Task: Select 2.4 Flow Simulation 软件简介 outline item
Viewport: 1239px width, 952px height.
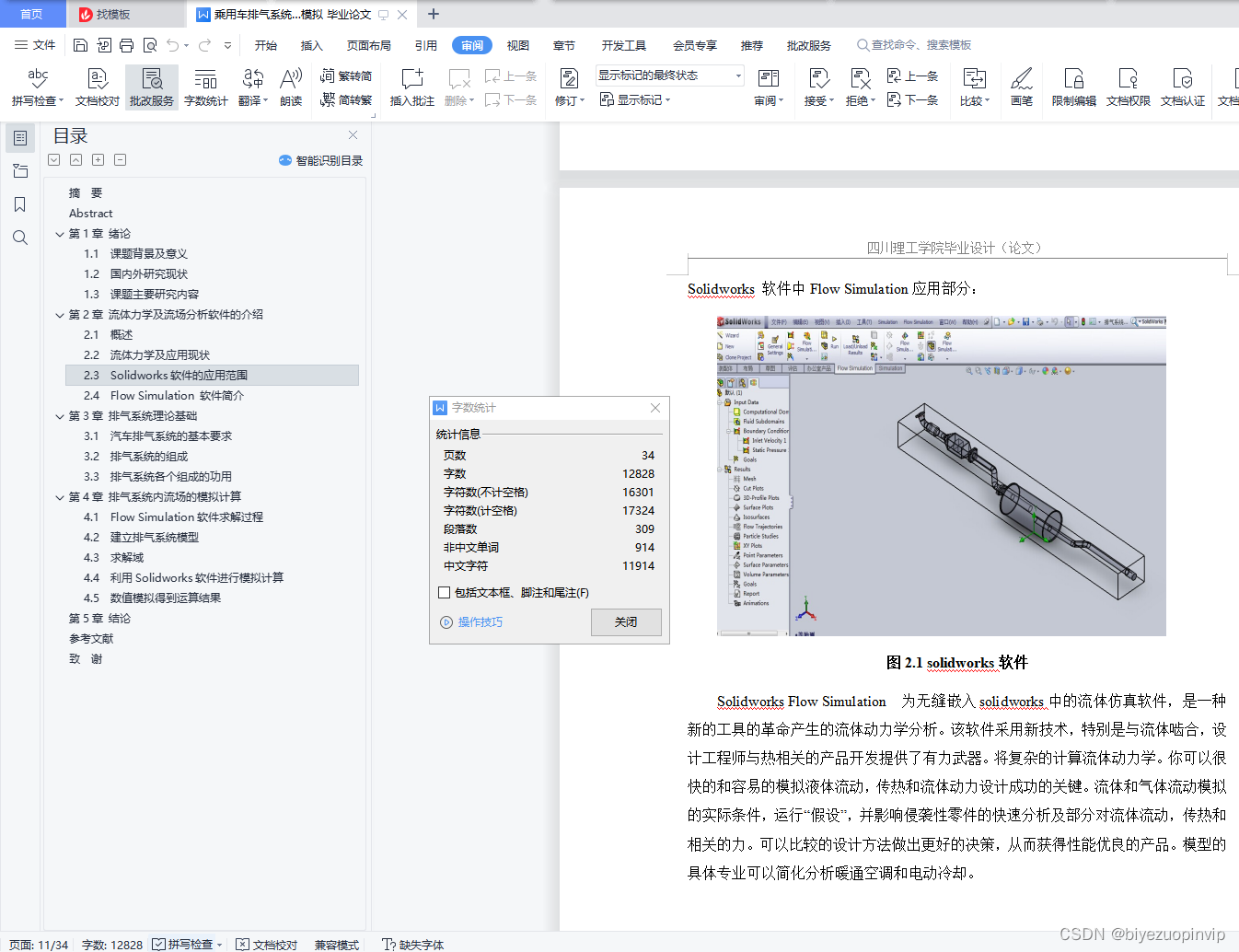Action: pos(212,396)
